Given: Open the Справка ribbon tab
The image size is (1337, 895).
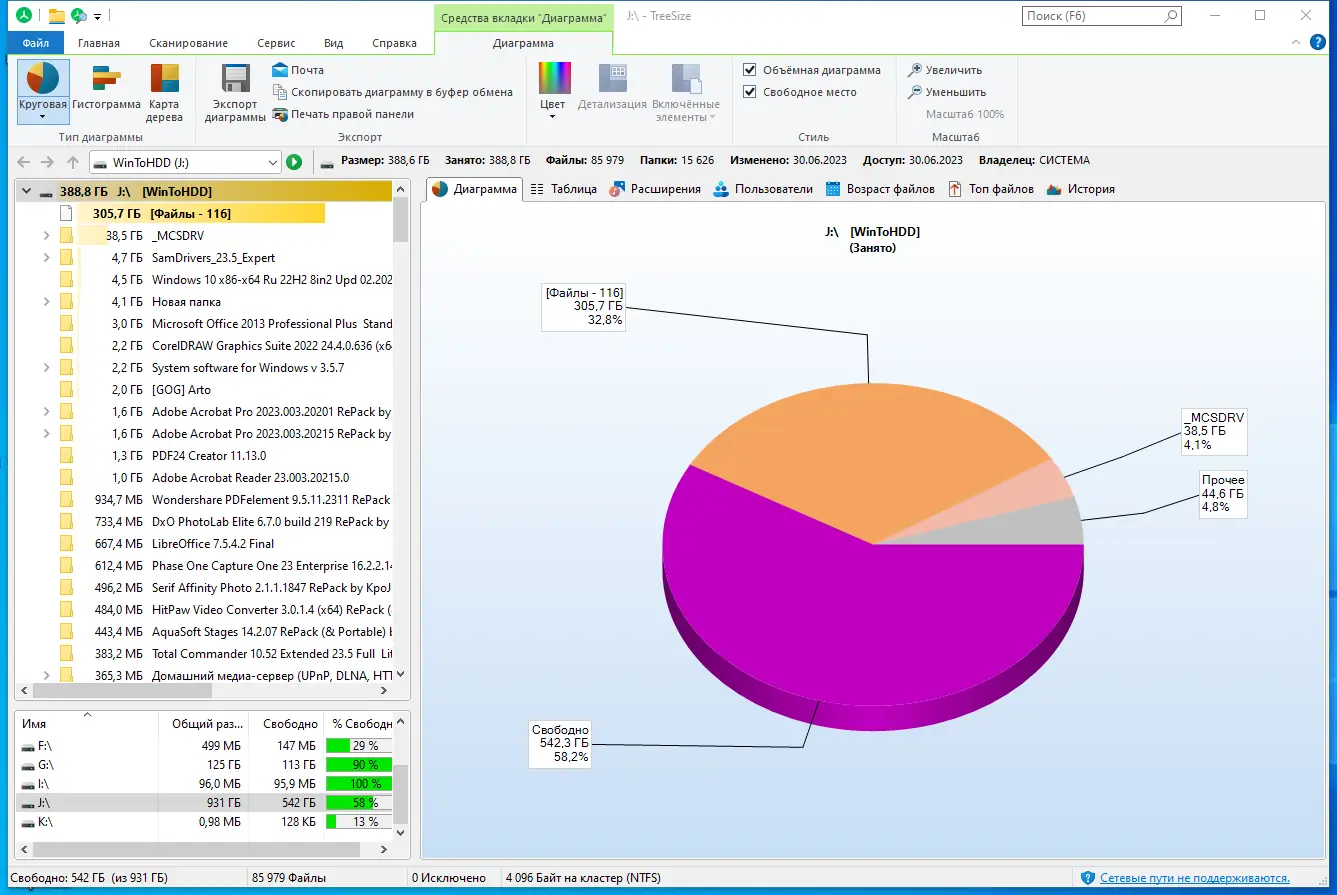Looking at the screenshot, I should [x=394, y=43].
